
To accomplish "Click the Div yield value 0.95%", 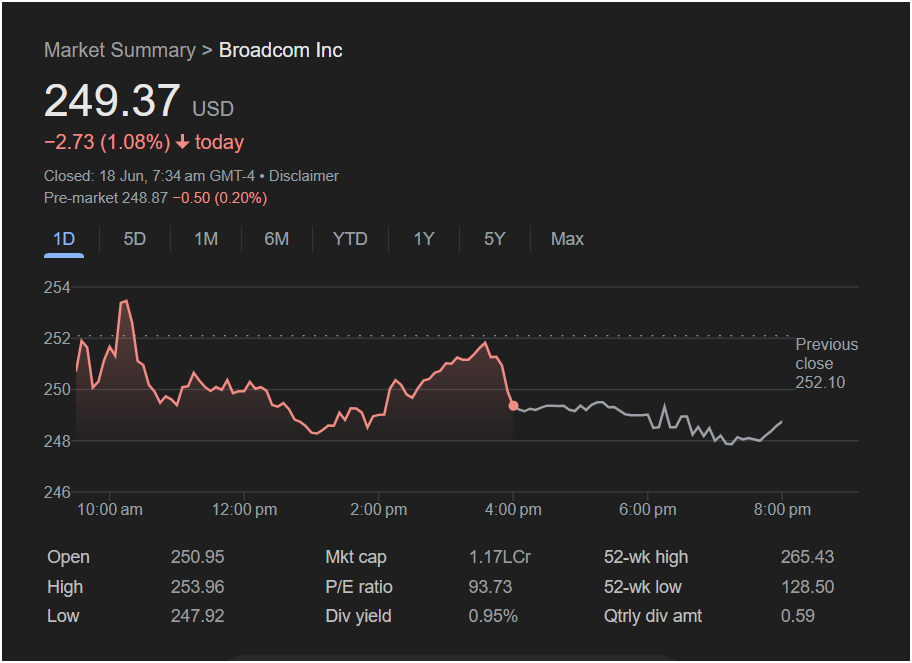I will [x=493, y=616].
